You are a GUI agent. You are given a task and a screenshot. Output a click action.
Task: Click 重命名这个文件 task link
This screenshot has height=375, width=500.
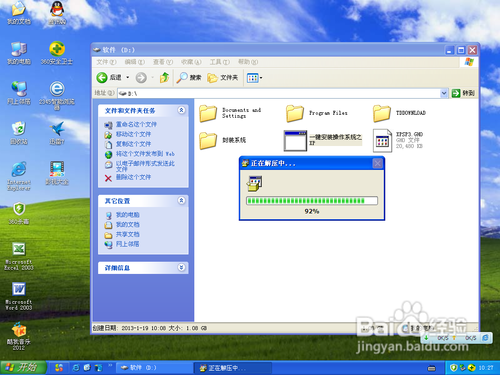(x=136, y=124)
